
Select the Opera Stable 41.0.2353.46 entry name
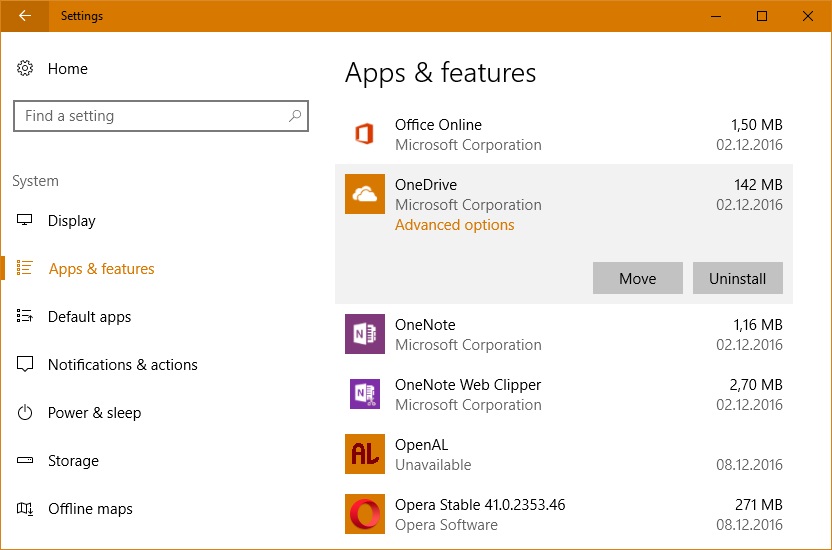(x=480, y=504)
